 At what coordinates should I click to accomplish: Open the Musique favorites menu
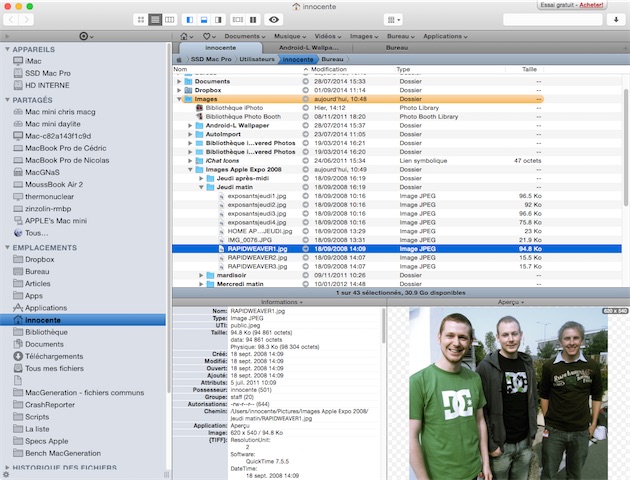click(290, 36)
